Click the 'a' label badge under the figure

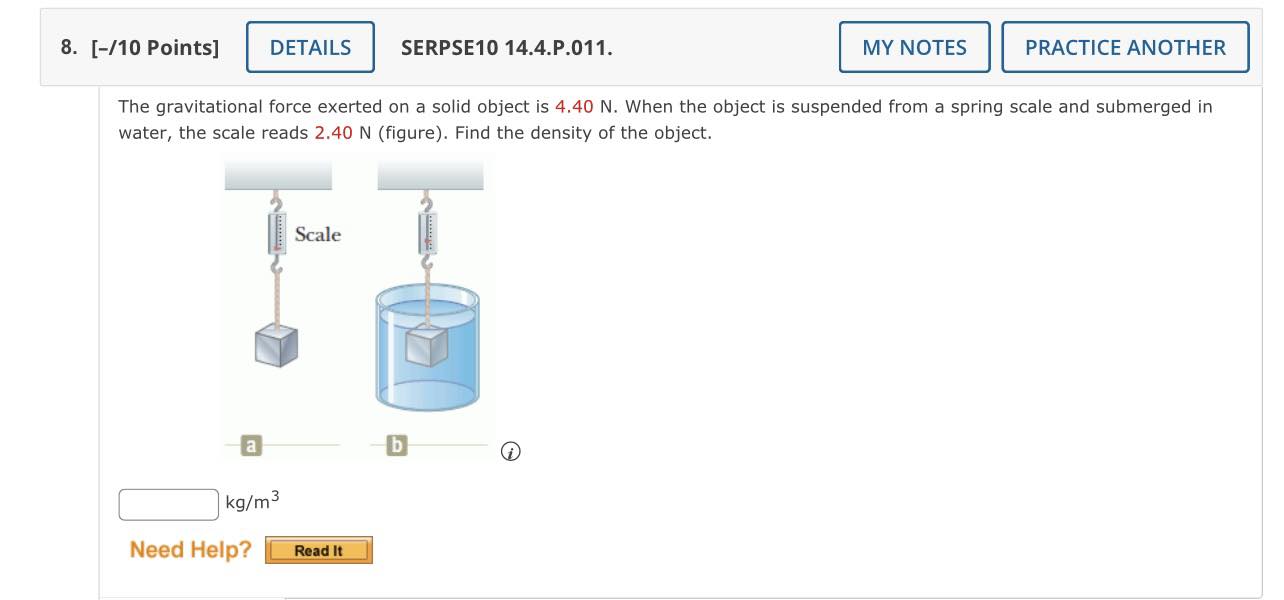point(250,446)
